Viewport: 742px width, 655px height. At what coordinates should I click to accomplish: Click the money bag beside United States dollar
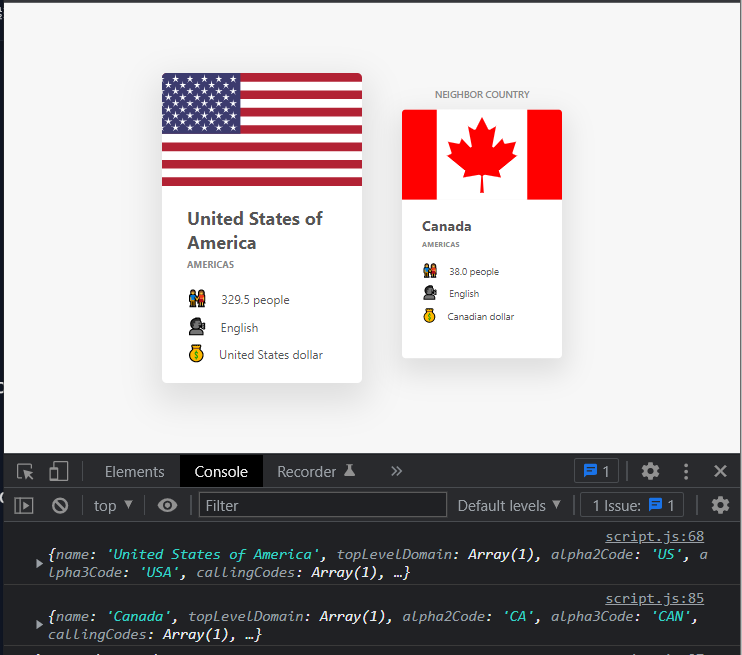coord(196,354)
